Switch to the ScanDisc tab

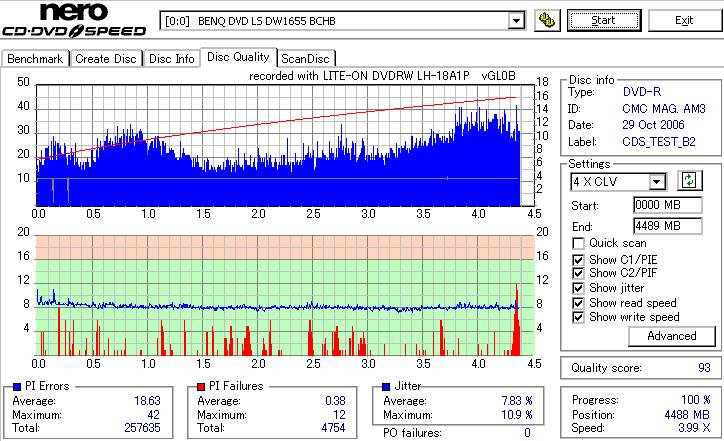[305, 59]
